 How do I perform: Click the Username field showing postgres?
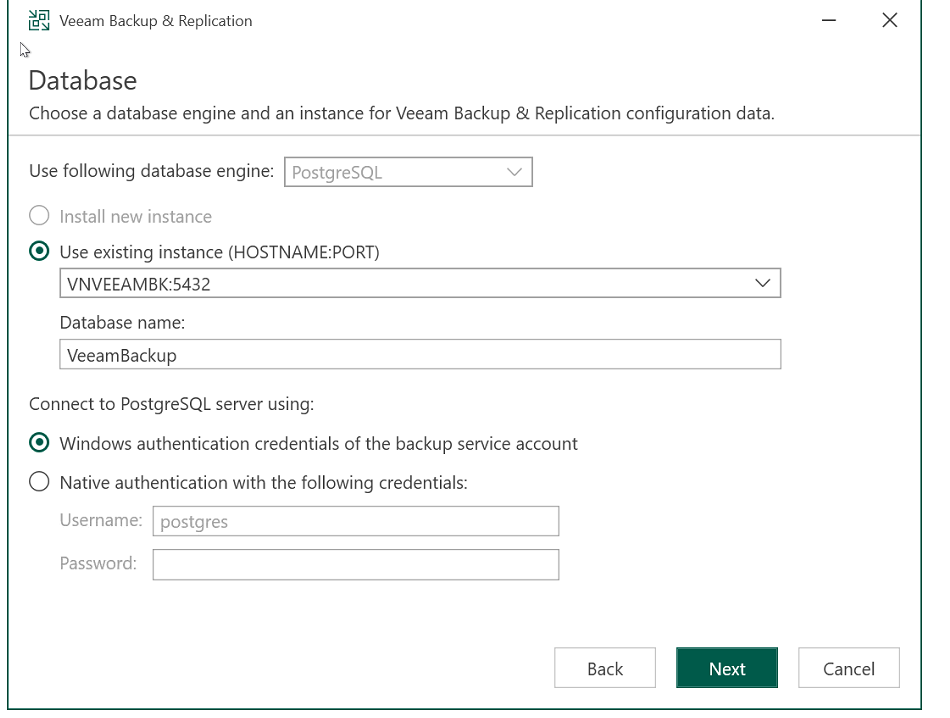pos(356,521)
